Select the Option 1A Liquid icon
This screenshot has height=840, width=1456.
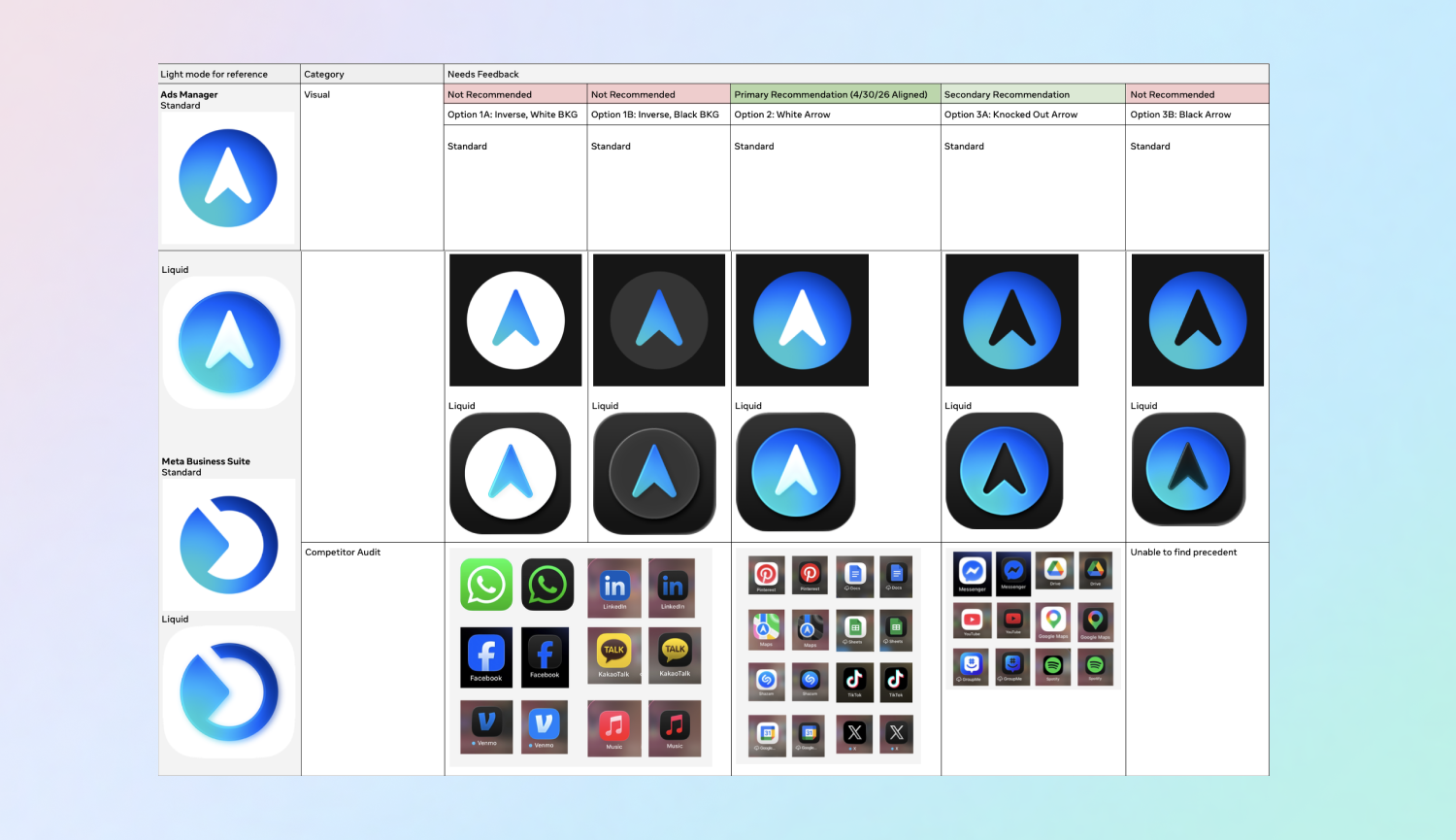point(511,473)
